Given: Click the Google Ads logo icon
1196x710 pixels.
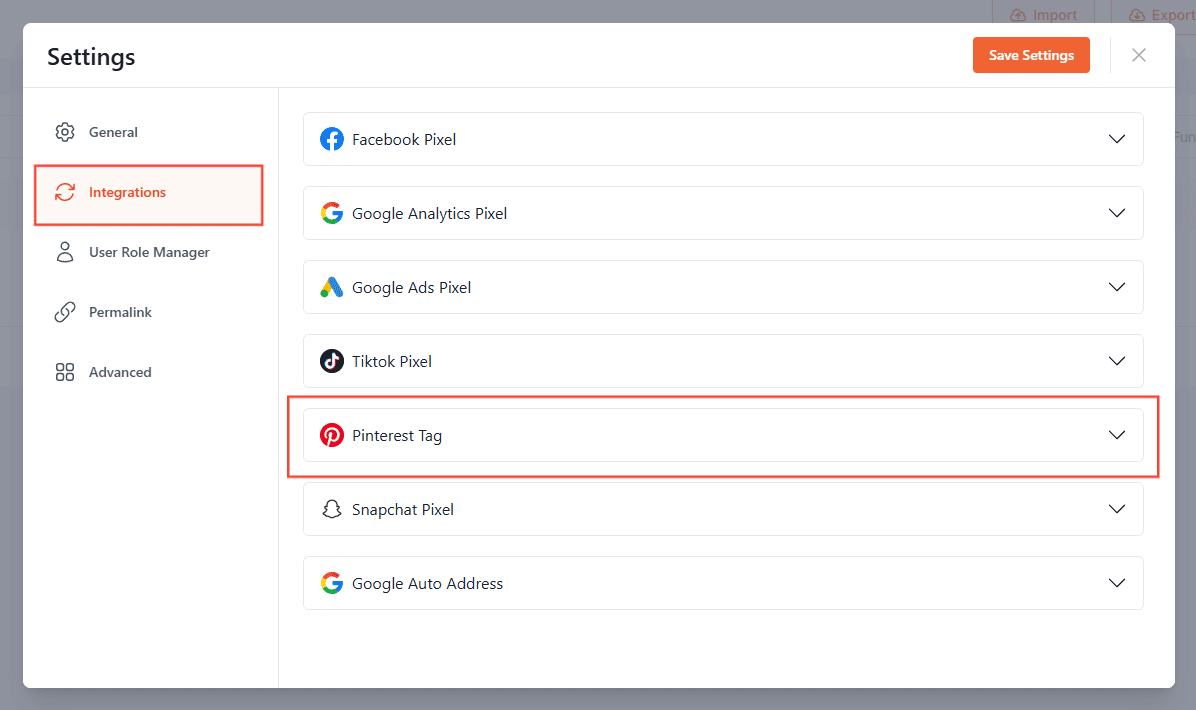Looking at the screenshot, I should click(x=331, y=288).
